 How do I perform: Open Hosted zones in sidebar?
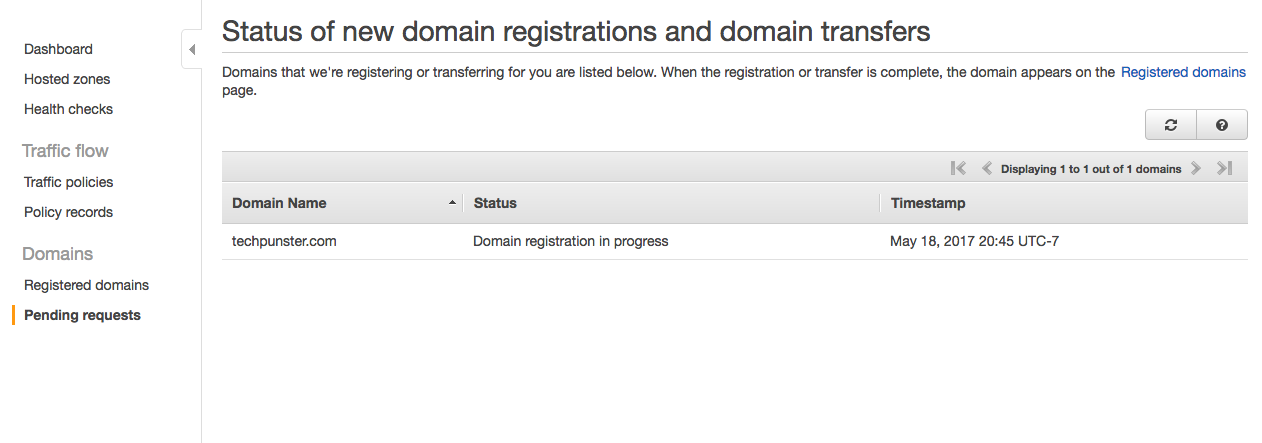[x=67, y=79]
